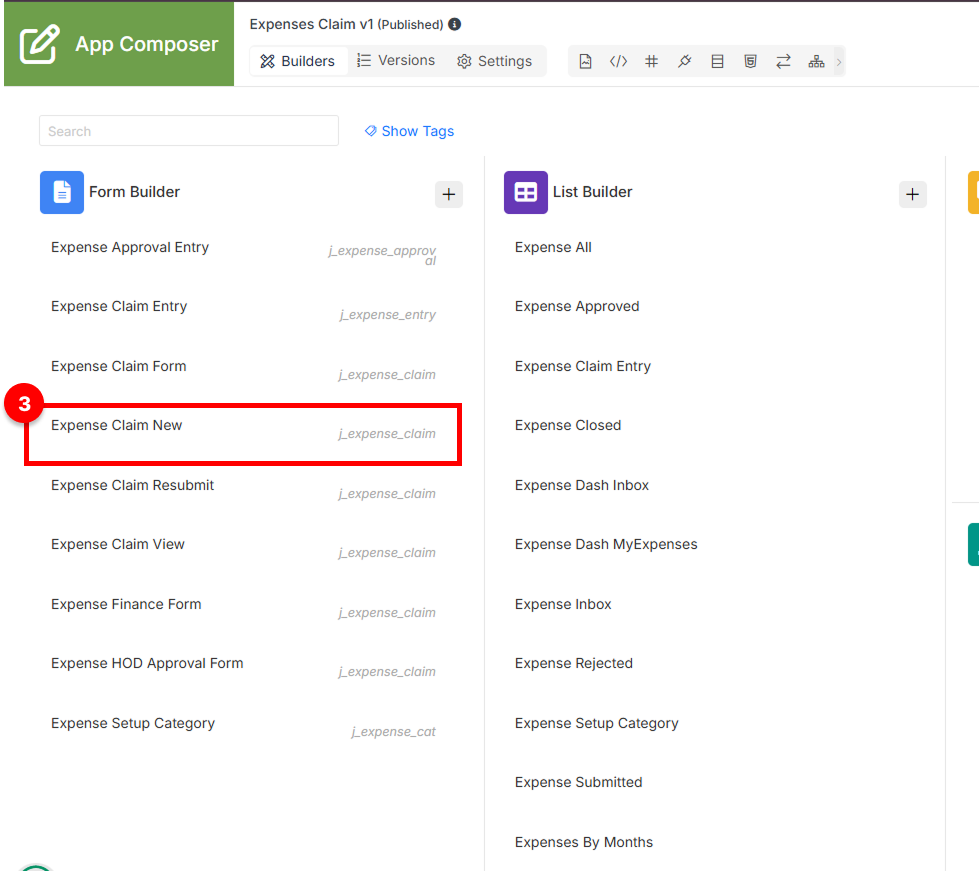This screenshot has width=979, height=871.
Task: Expand toolbar with right chevron arrow
Action: coord(839,62)
